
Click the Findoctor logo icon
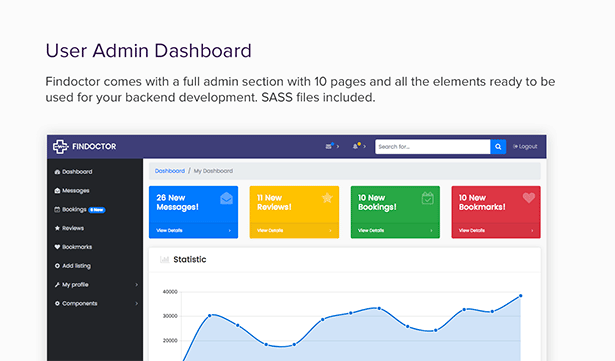[x=60, y=146]
